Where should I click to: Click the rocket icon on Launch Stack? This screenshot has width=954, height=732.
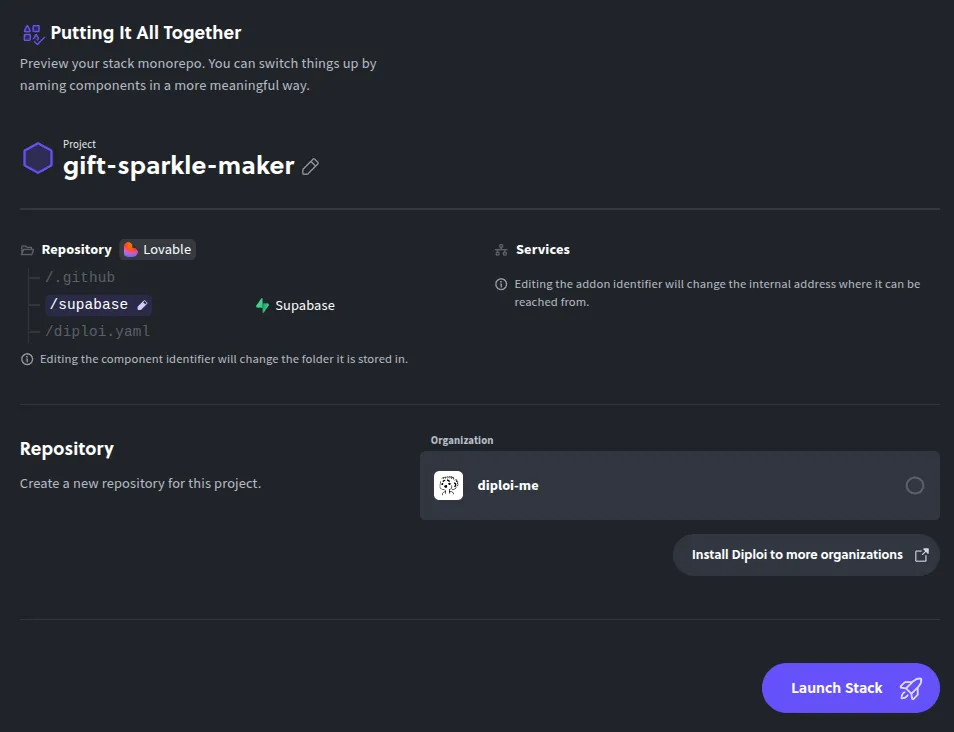coord(911,688)
